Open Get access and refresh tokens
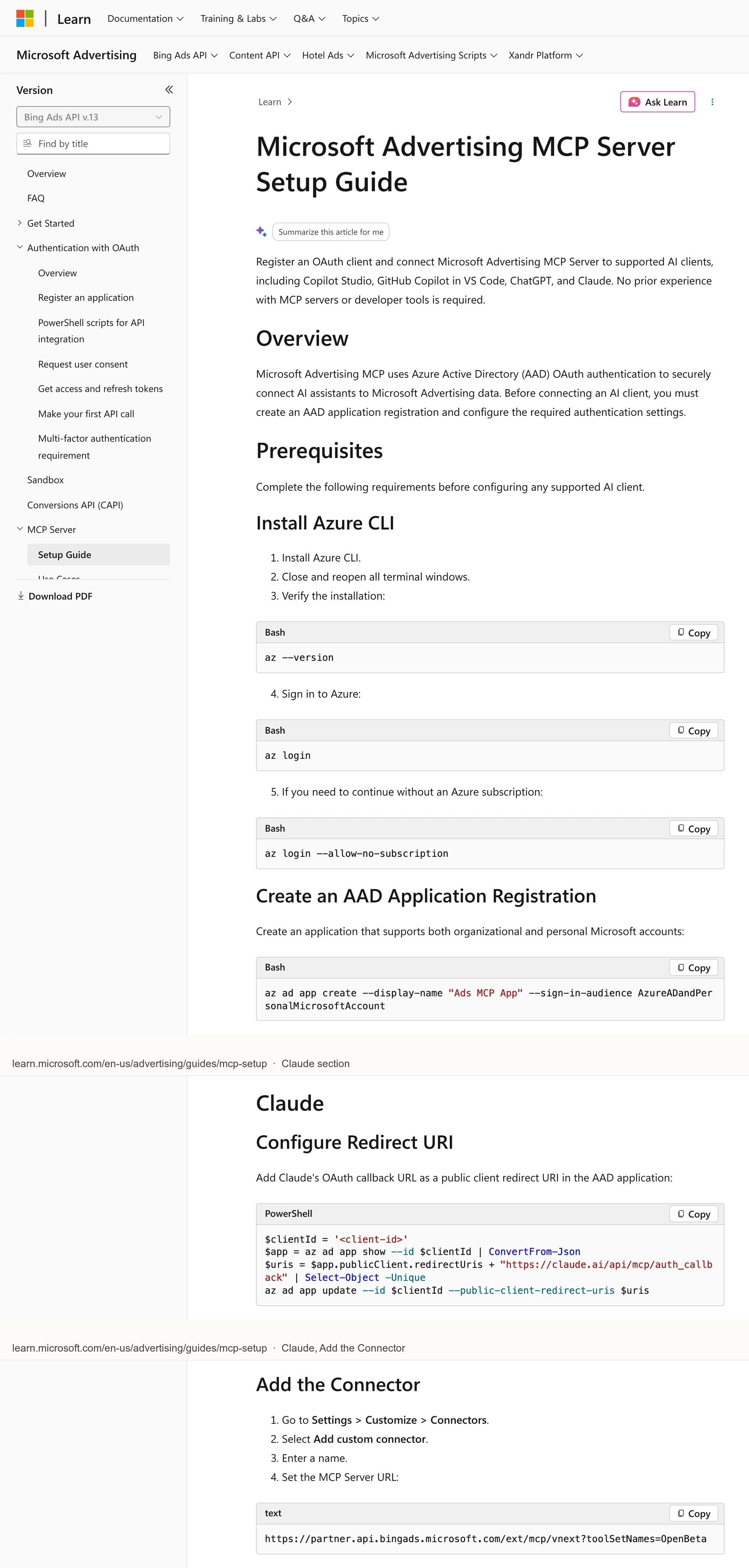This screenshot has height=1568, width=749. coord(100,388)
